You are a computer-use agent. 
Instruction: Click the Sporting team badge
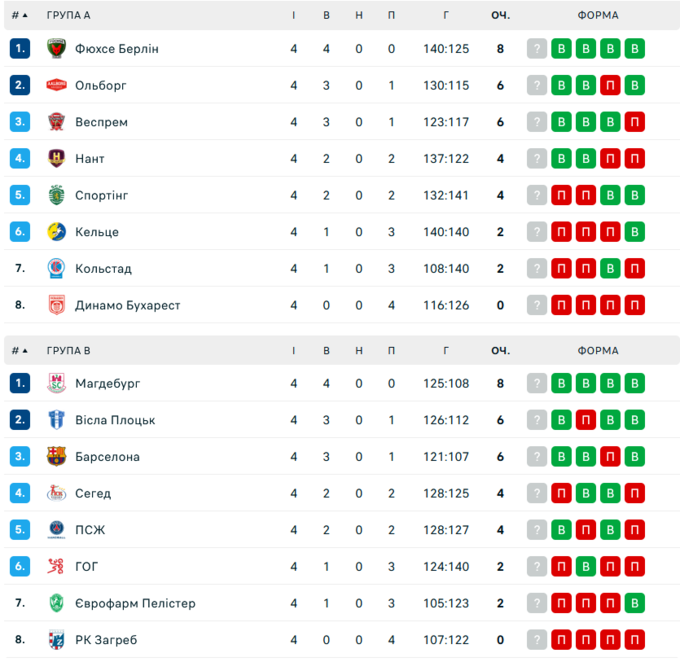(56, 195)
